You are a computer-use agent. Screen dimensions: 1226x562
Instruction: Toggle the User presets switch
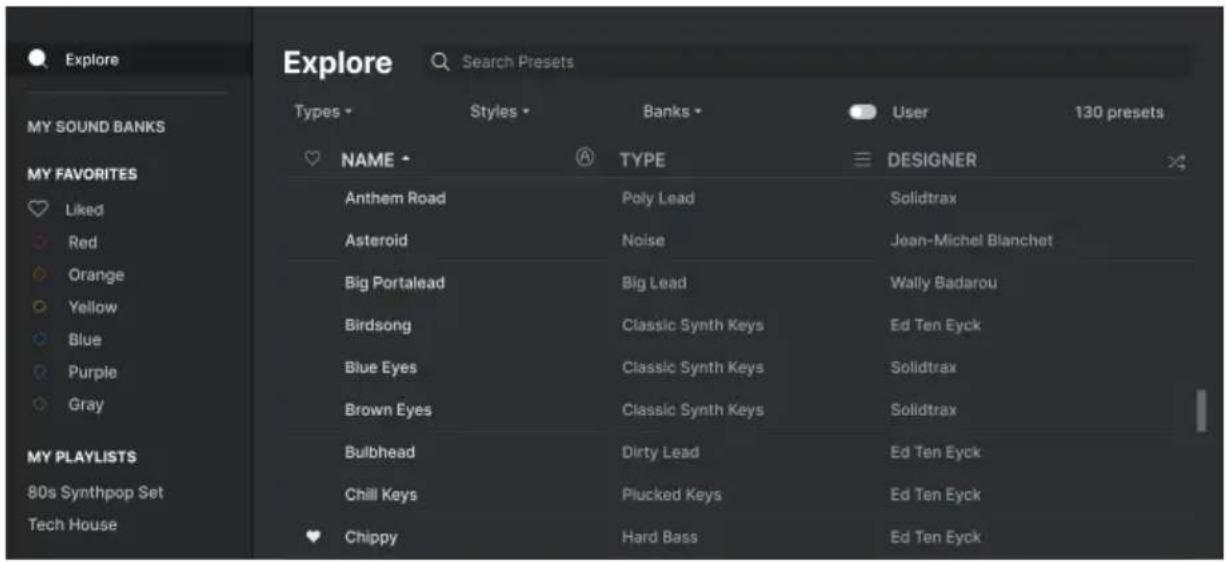pos(862,112)
